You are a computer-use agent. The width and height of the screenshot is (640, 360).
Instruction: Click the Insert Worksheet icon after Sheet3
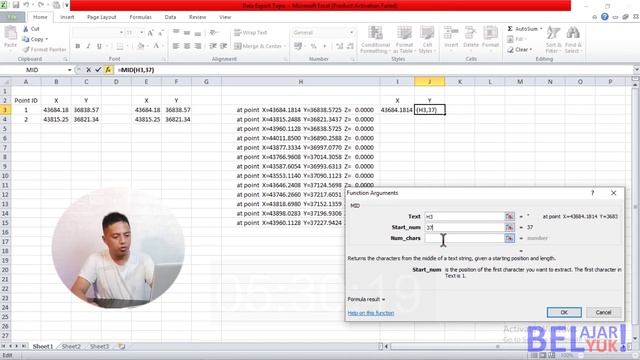click(x=122, y=346)
